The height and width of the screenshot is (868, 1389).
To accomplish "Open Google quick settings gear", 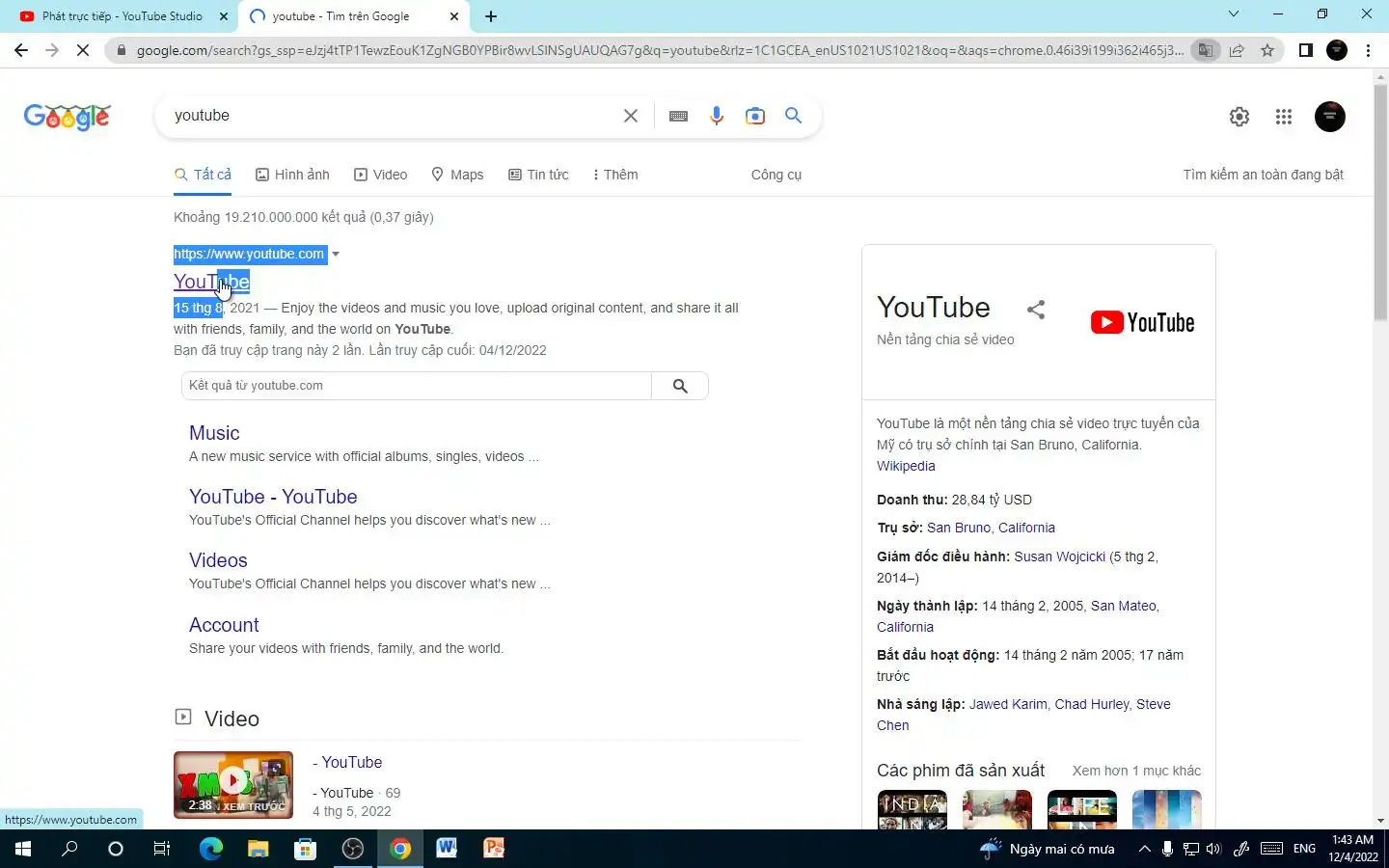I will (1239, 117).
